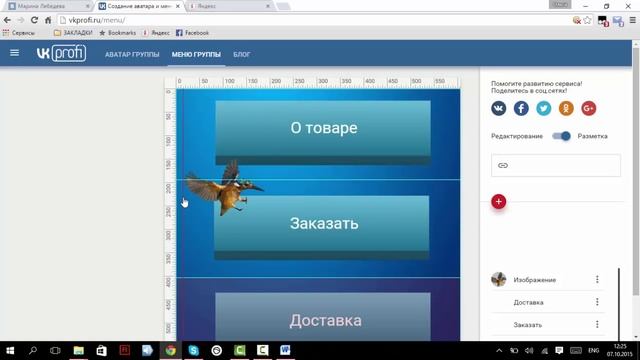Open File Explorer from taskbar

(x=78, y=350)
